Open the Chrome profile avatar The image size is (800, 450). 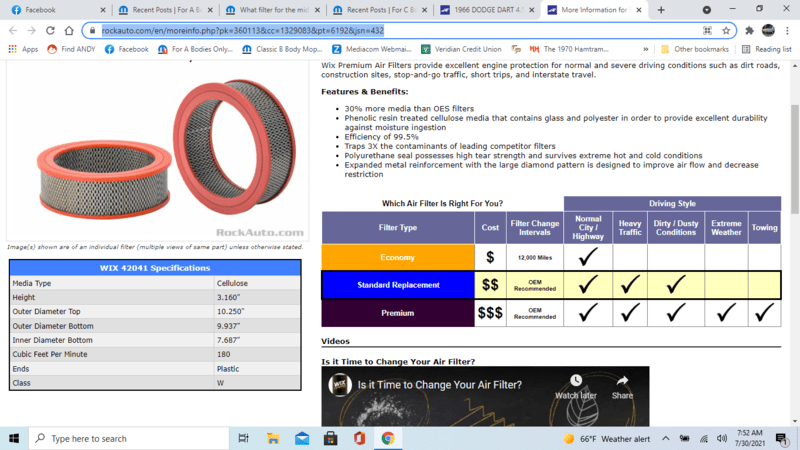click(768, 31)
